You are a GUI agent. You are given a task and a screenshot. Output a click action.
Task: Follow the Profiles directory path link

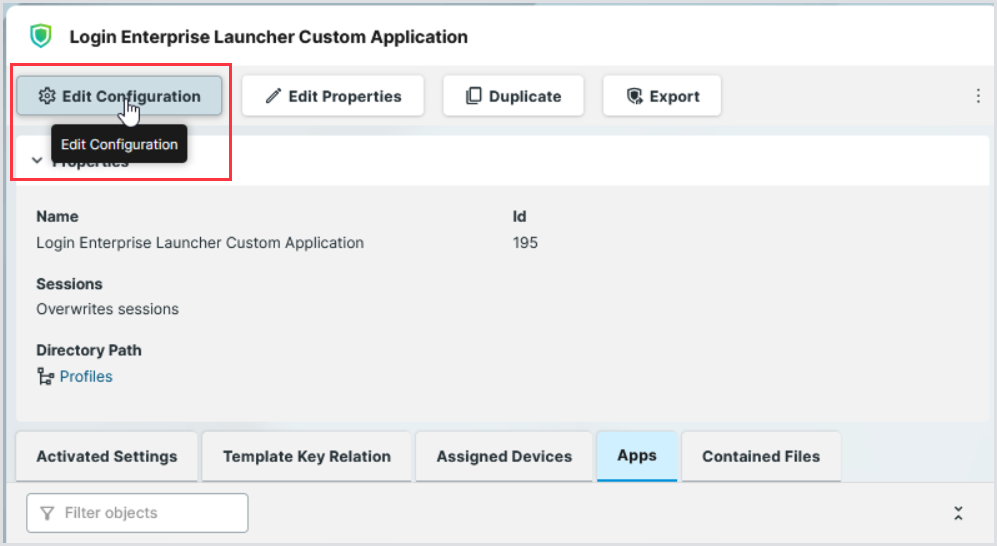click(x=86, y=377)
